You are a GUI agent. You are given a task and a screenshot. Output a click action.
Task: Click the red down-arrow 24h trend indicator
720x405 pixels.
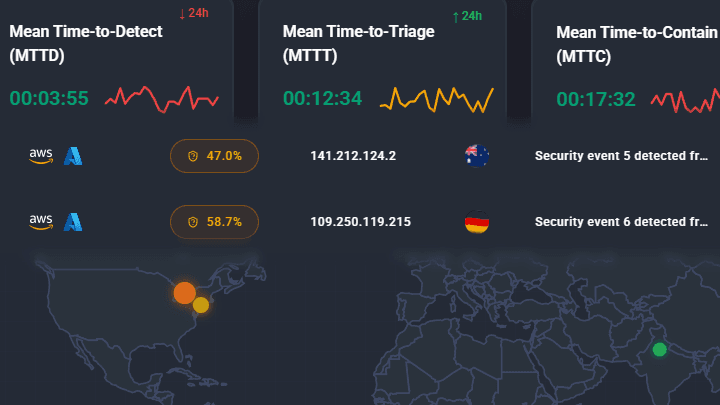tap(194, 13)
